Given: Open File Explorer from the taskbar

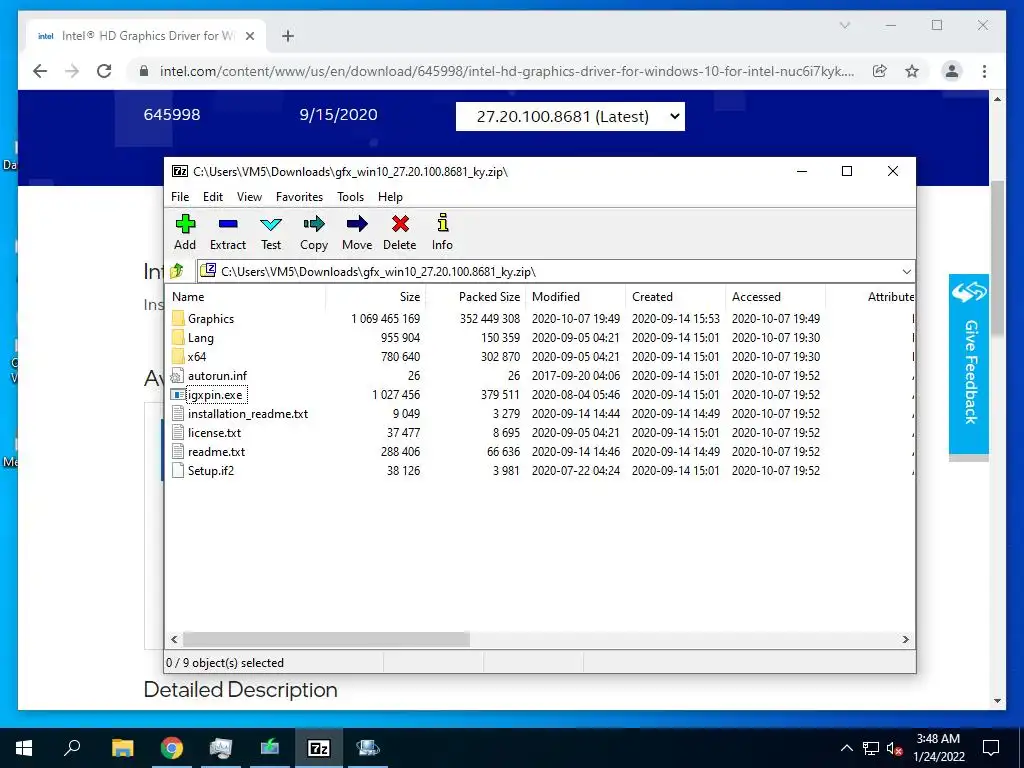Looking at the screenshot, I should [122, 748].
